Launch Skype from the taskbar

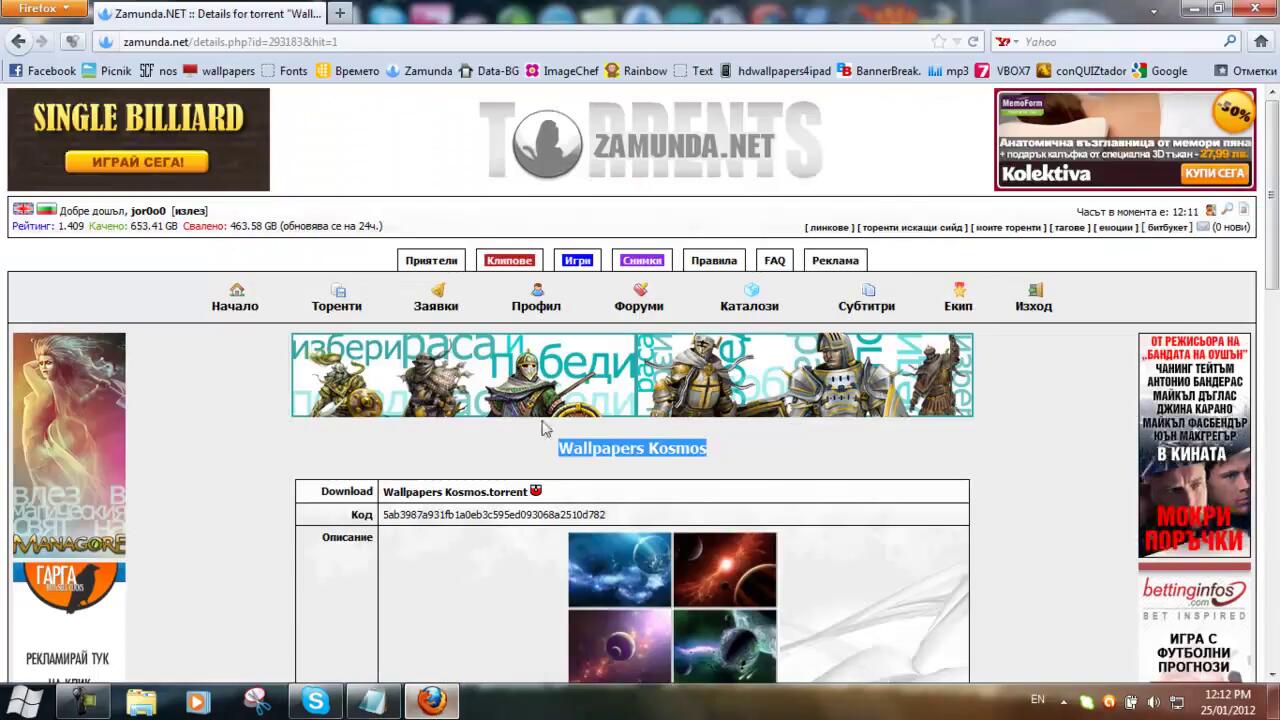click(x=316, y=701)
